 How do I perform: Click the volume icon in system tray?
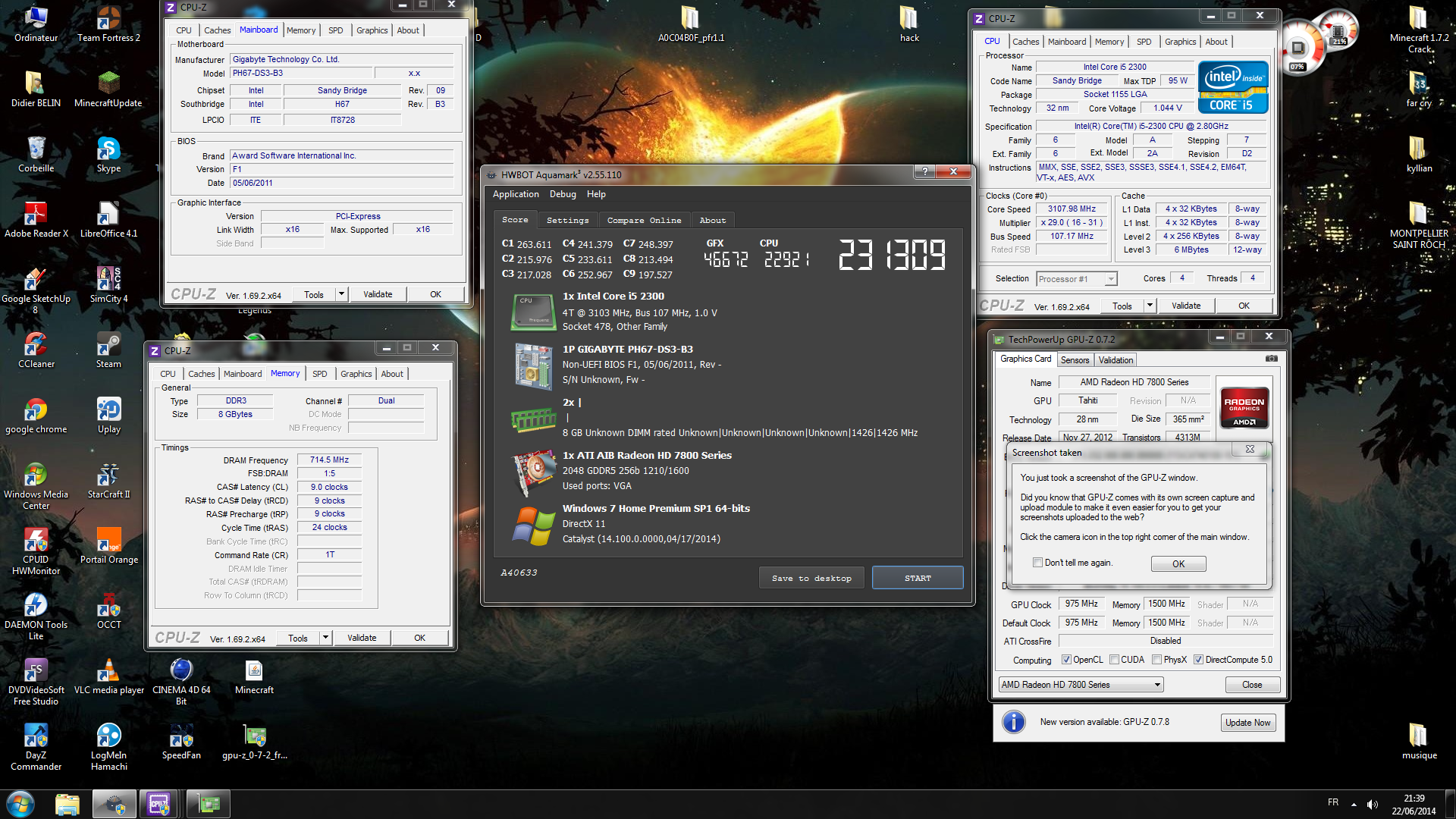[1373, 805]
